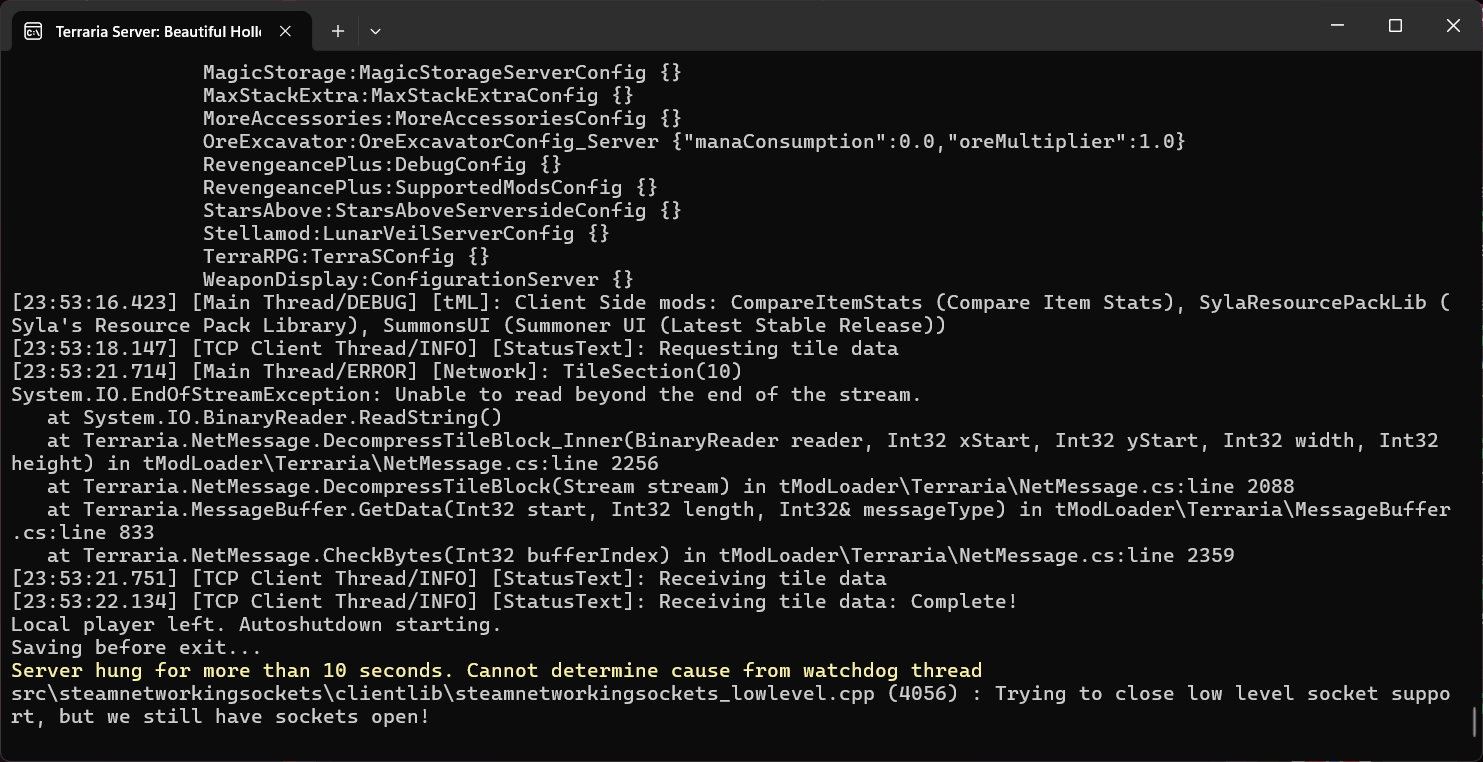Open a new terminal tab with the plus button
1483x762 pixels.
[338, 31]
